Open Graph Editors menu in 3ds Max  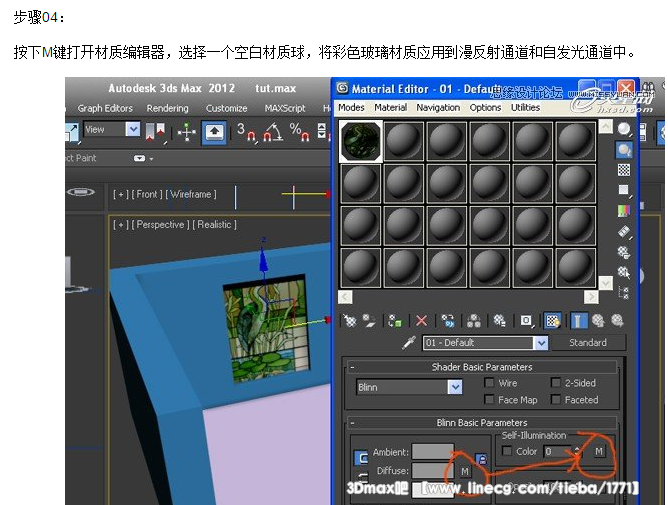(x=105, y=108)
